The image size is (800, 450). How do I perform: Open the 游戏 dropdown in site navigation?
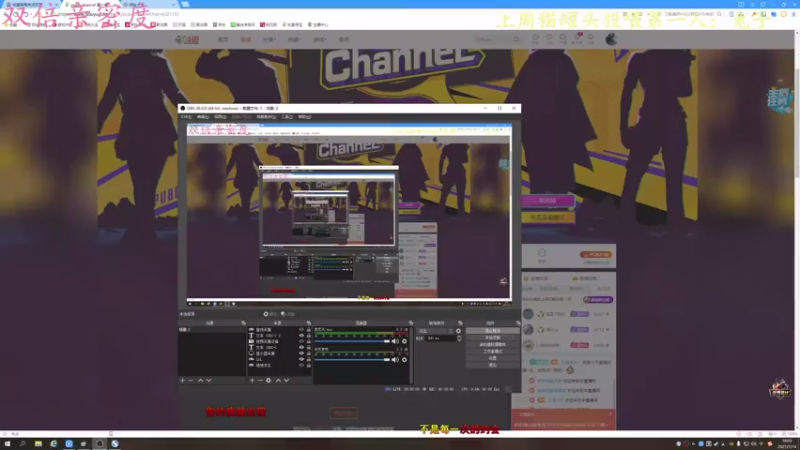pyautogui.click(x=319, y=39)
